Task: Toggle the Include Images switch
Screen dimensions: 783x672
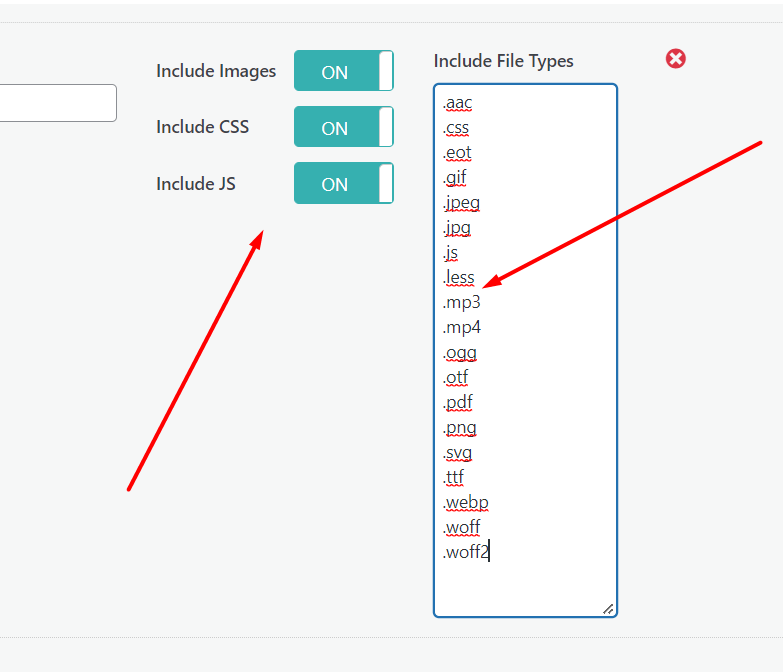Action: [344, 70]
